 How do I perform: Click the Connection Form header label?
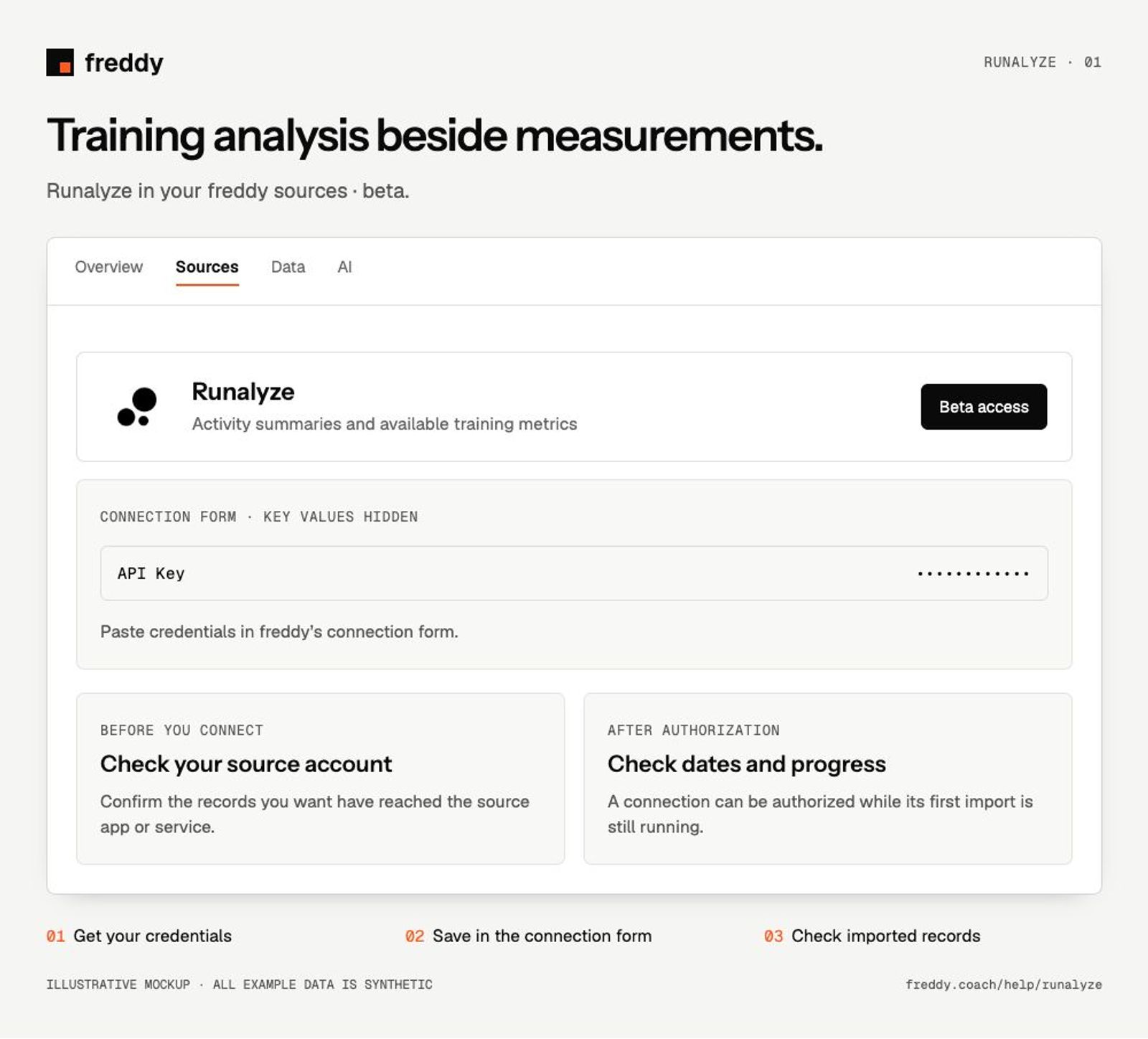259,517
